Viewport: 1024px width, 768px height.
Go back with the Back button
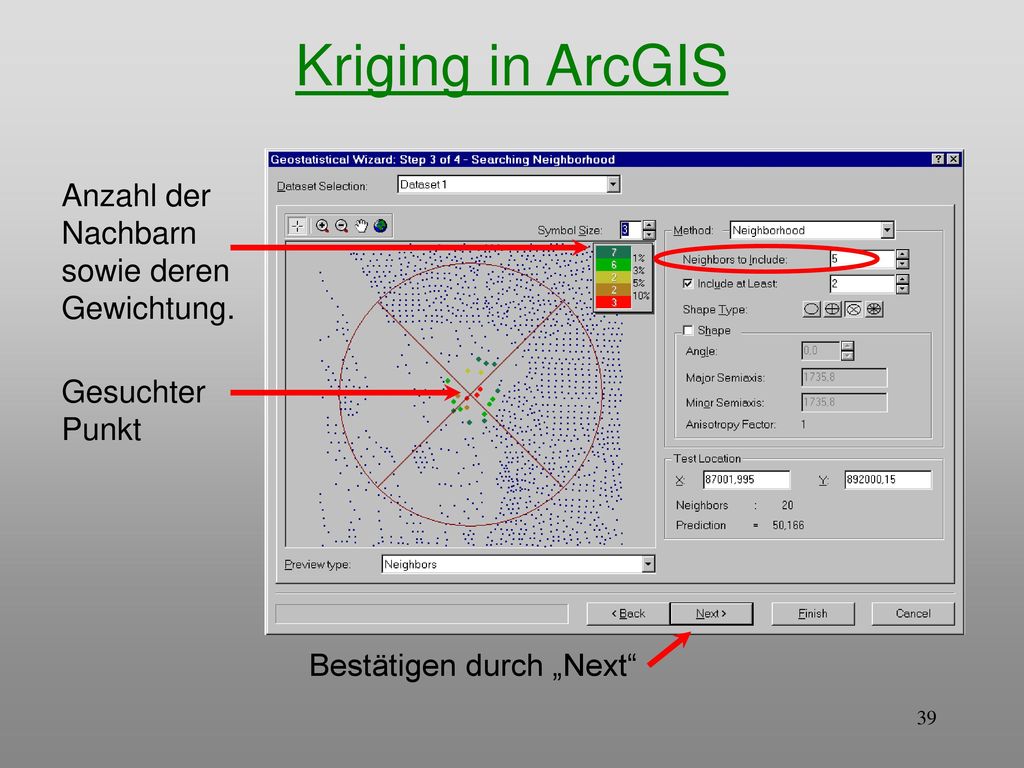click(x=628, y=614)
